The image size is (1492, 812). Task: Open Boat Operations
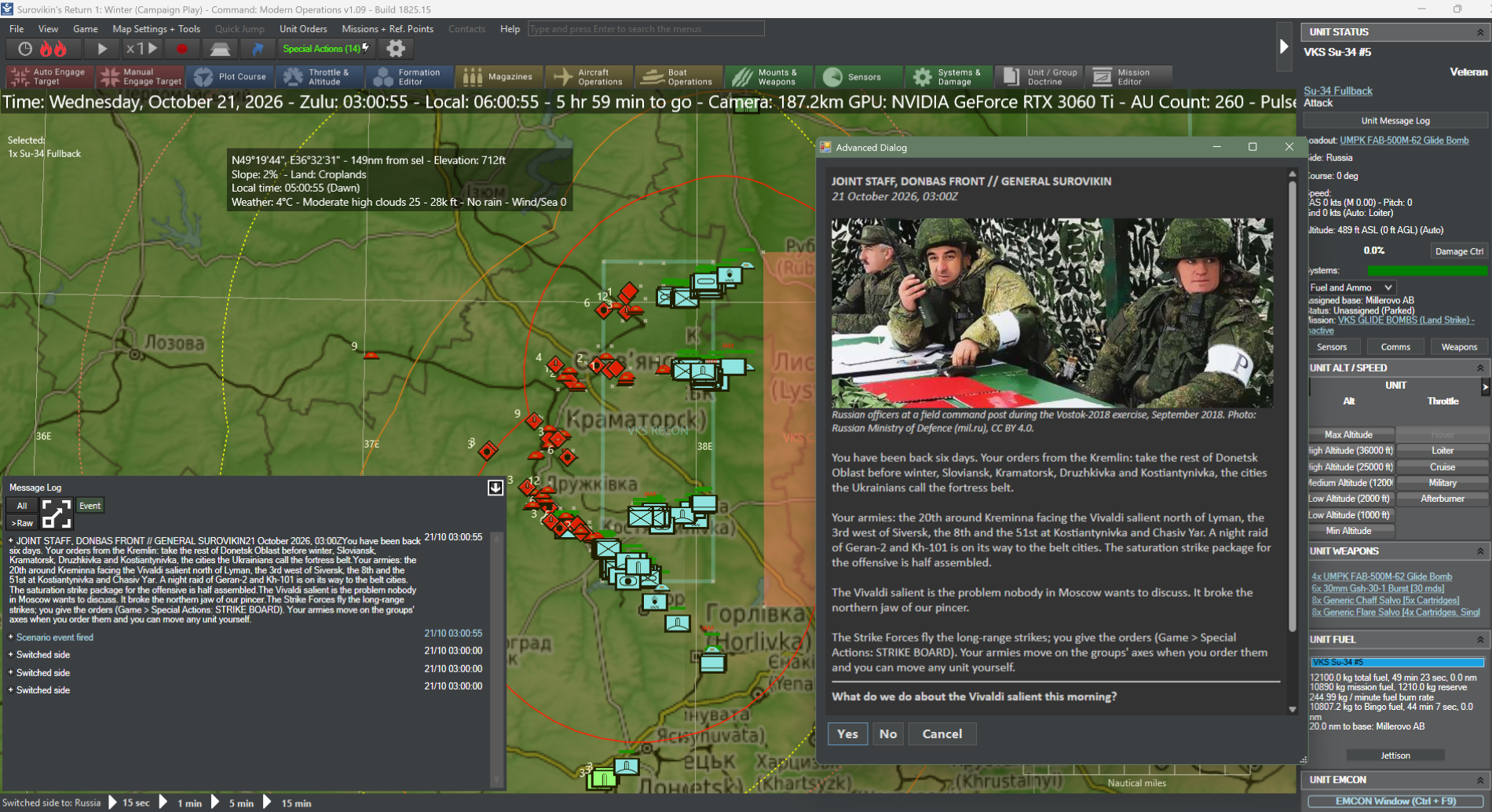(x=678, y=77)
